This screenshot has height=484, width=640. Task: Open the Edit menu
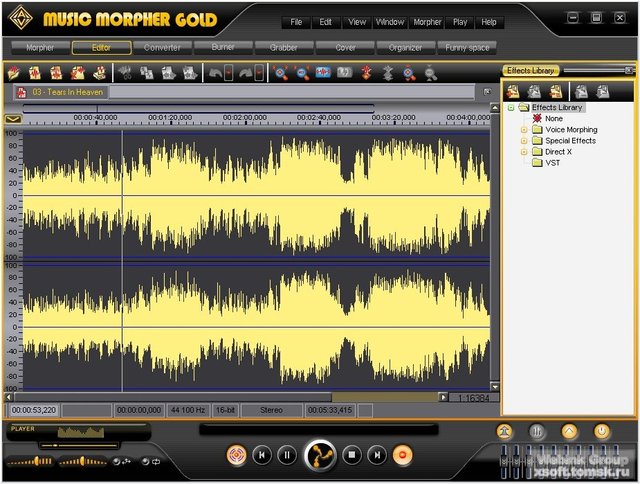click(325, 22)
